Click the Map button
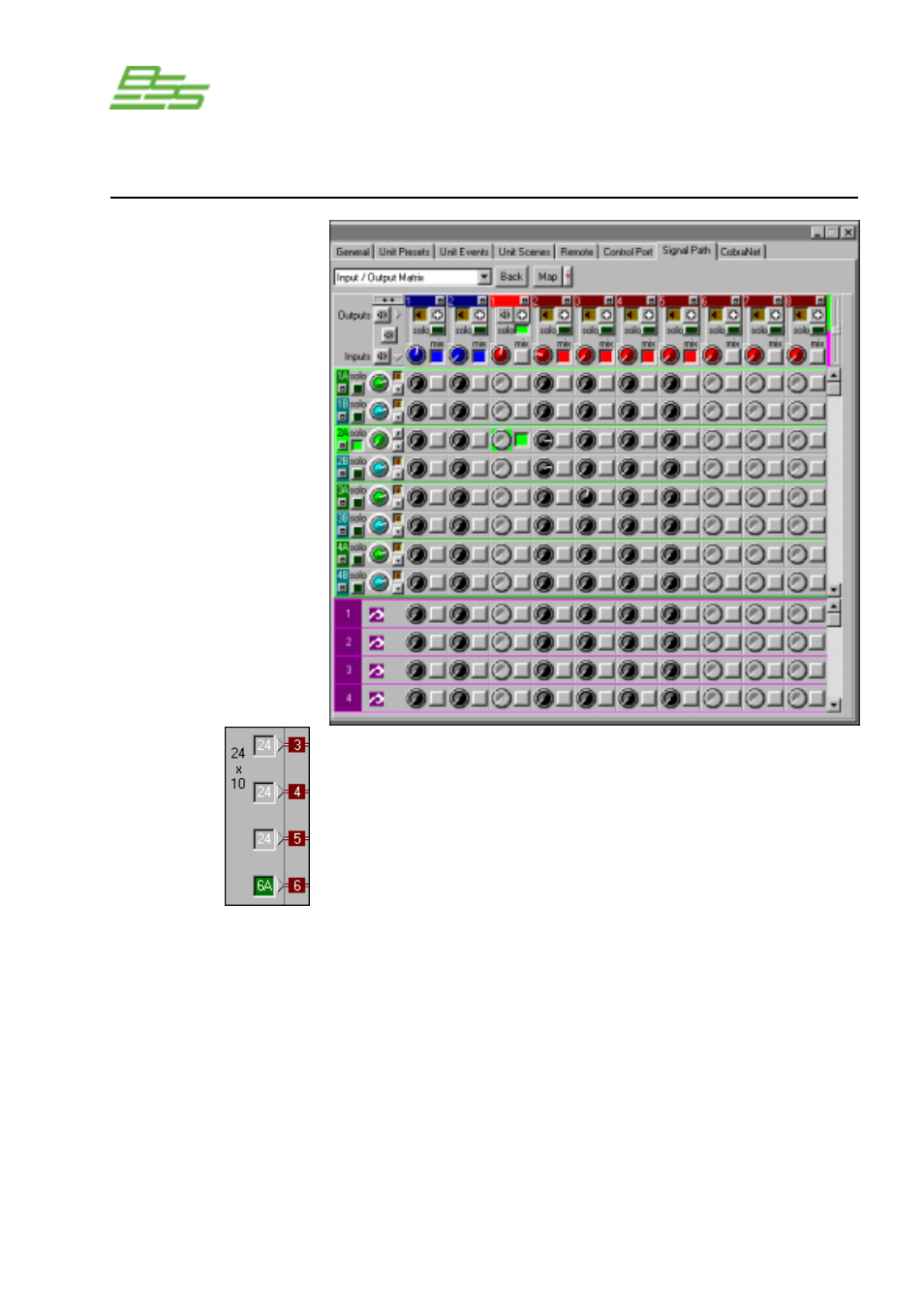The height and width of the screenshot is (1308, 924). (547, 277)
